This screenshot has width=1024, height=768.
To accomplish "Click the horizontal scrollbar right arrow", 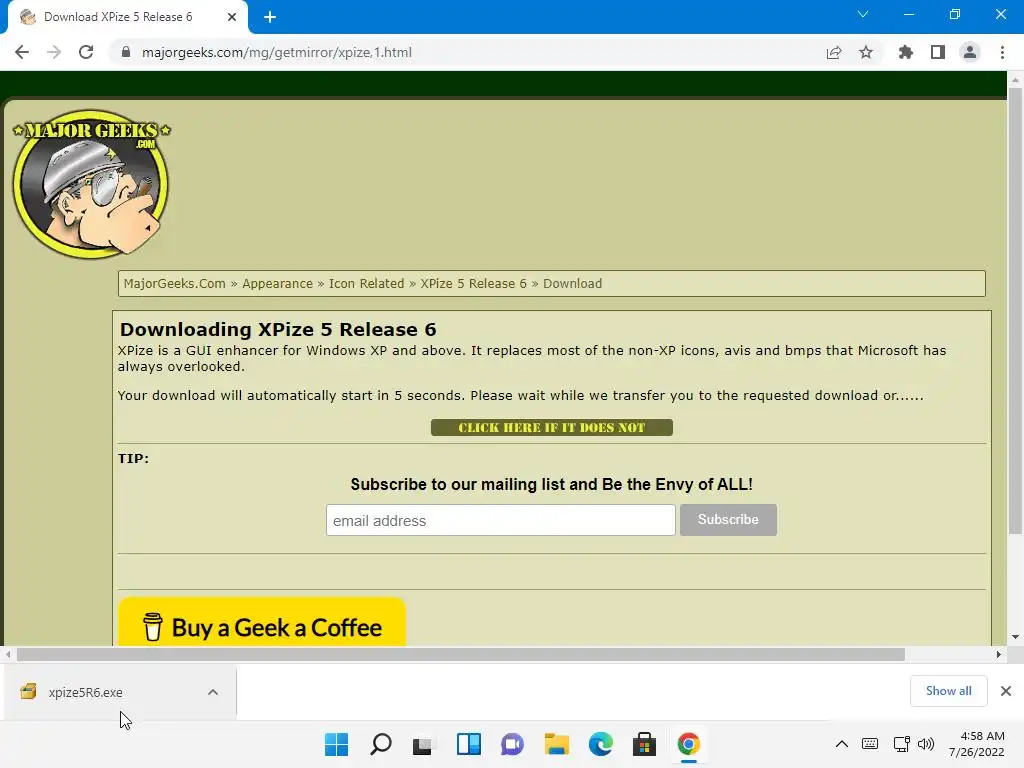I will 999,654.
